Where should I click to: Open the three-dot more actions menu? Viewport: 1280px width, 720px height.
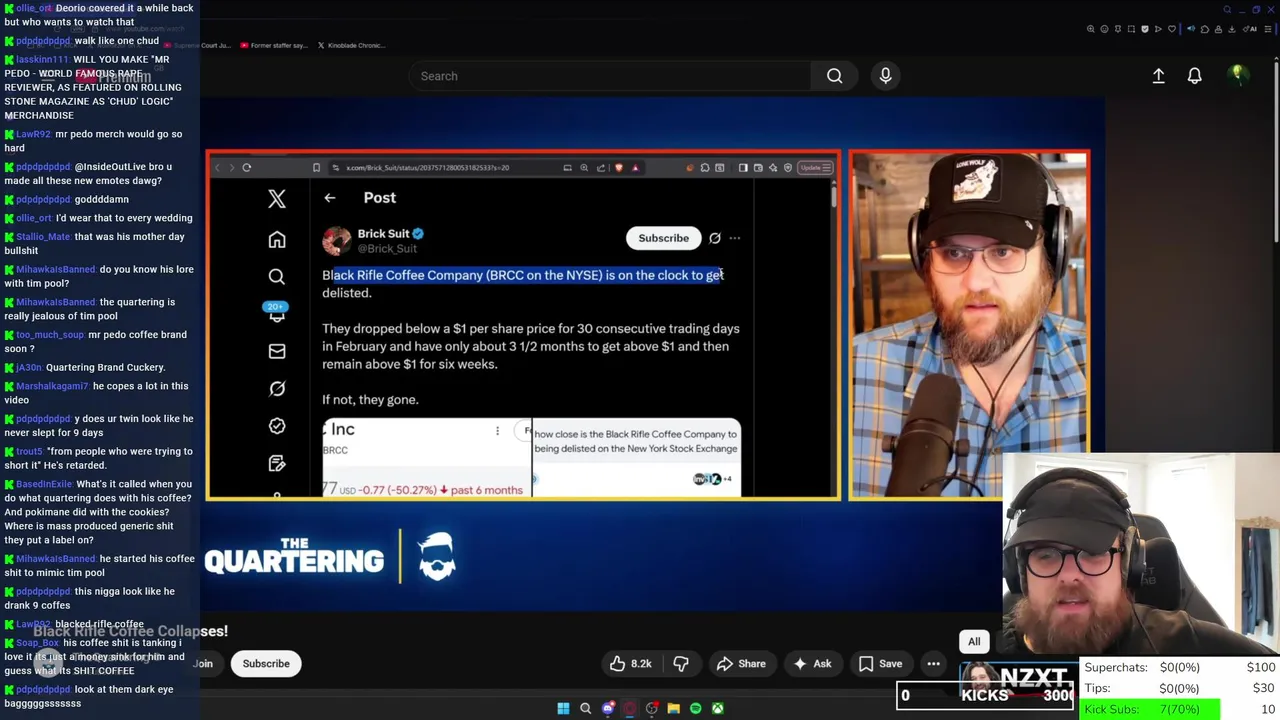933,664
